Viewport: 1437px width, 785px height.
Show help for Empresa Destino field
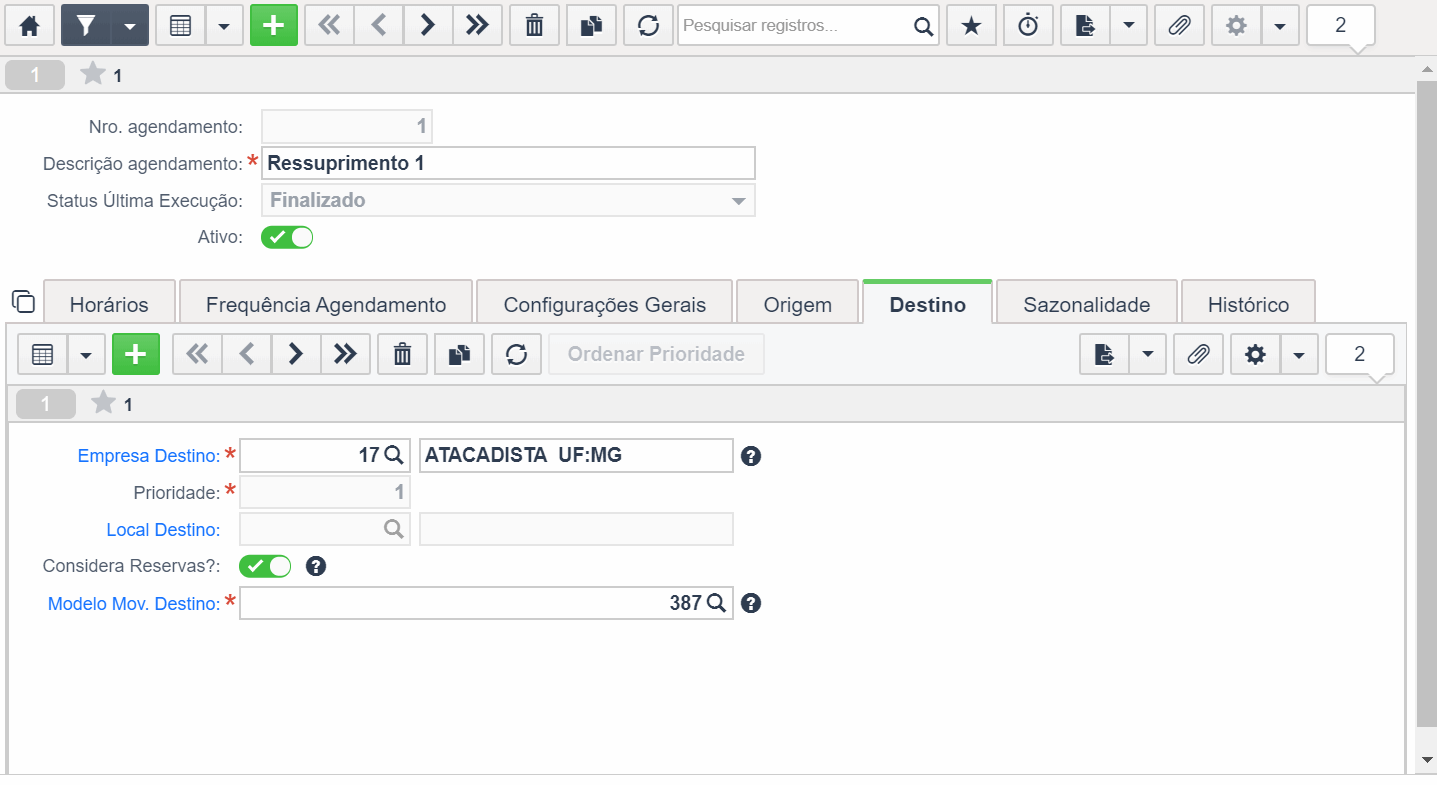[751, 456]
